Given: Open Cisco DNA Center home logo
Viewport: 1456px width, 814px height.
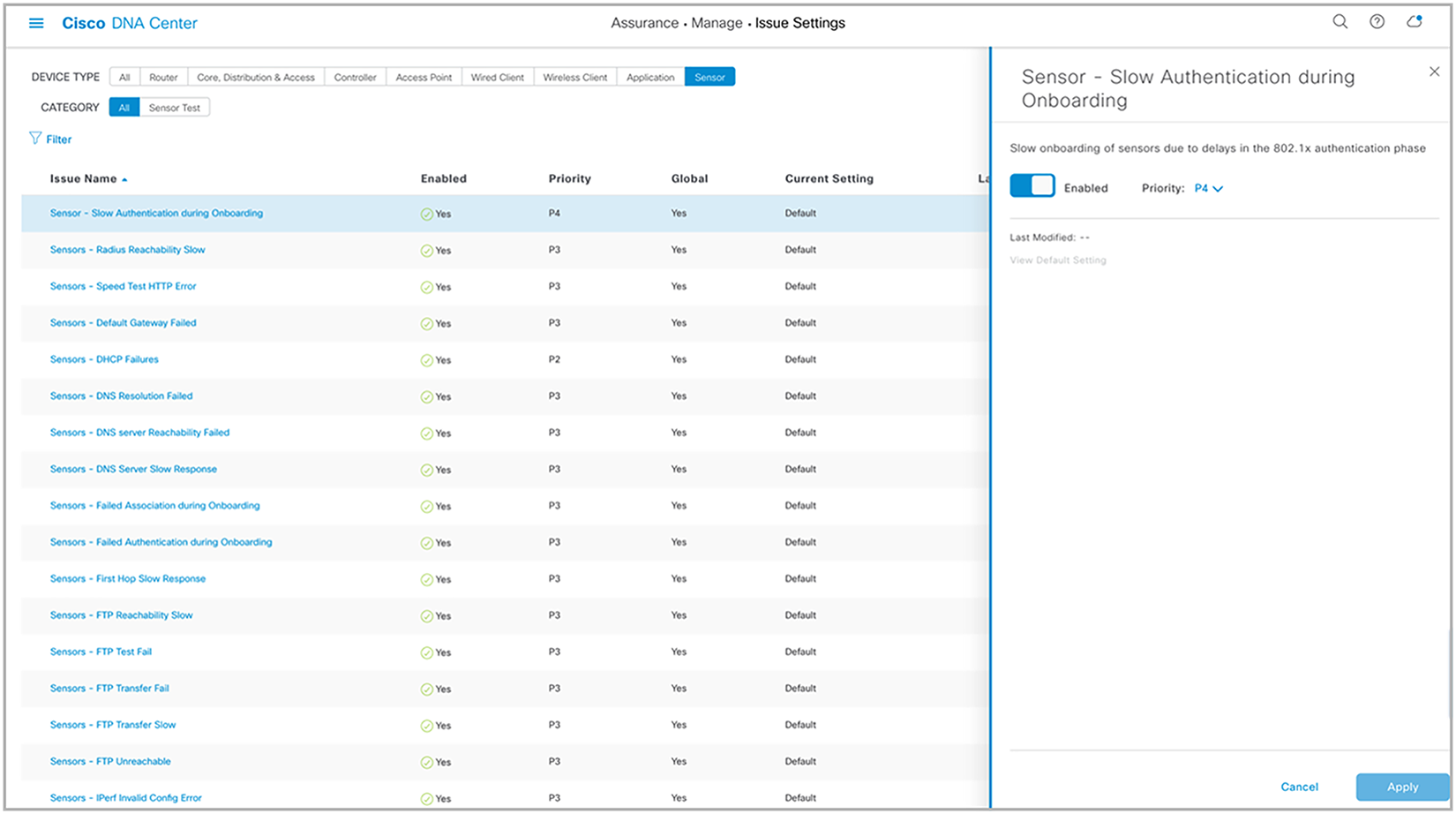Looking at the screenshot, I should pos(130,23).
